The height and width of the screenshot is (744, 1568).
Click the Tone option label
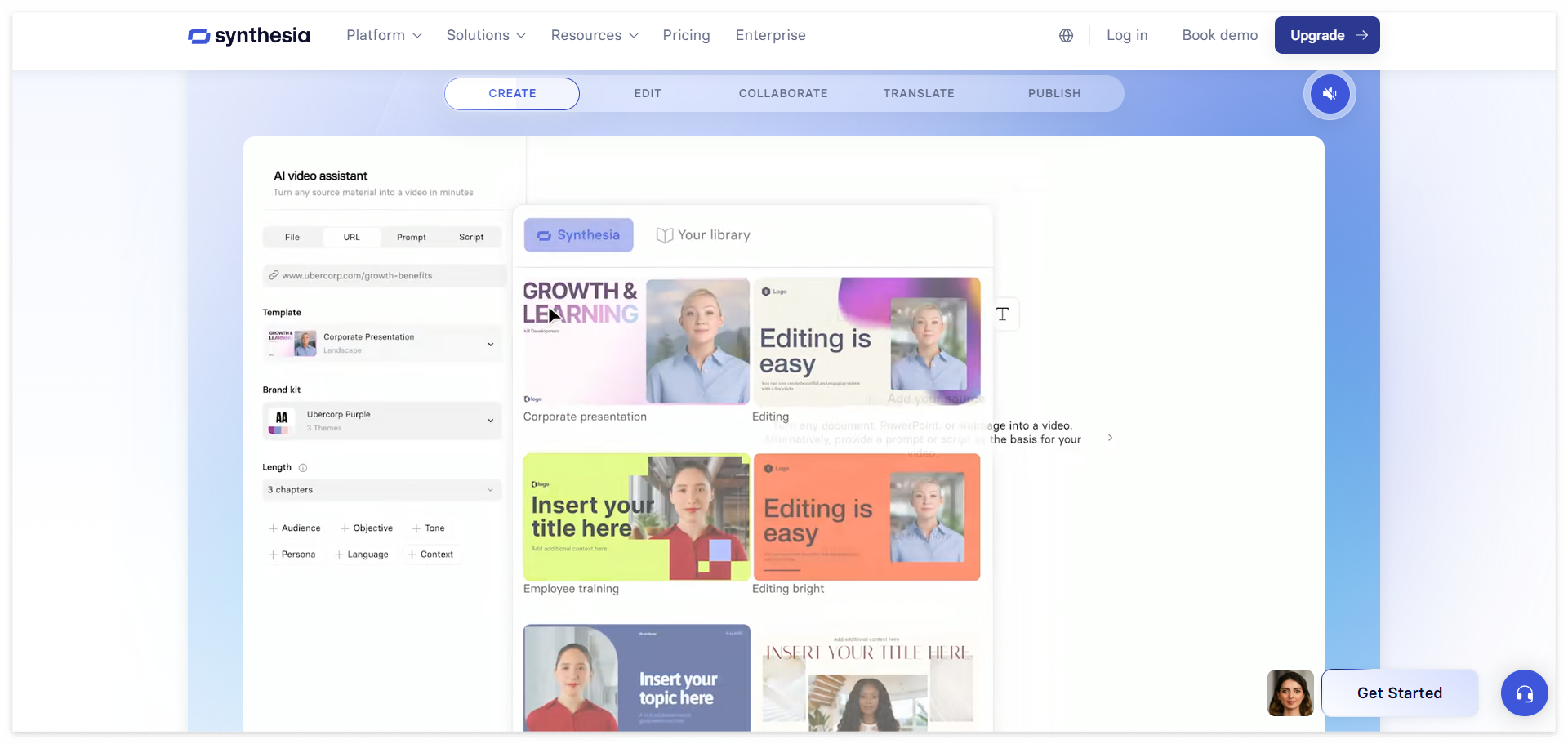(x=435, y=529)
